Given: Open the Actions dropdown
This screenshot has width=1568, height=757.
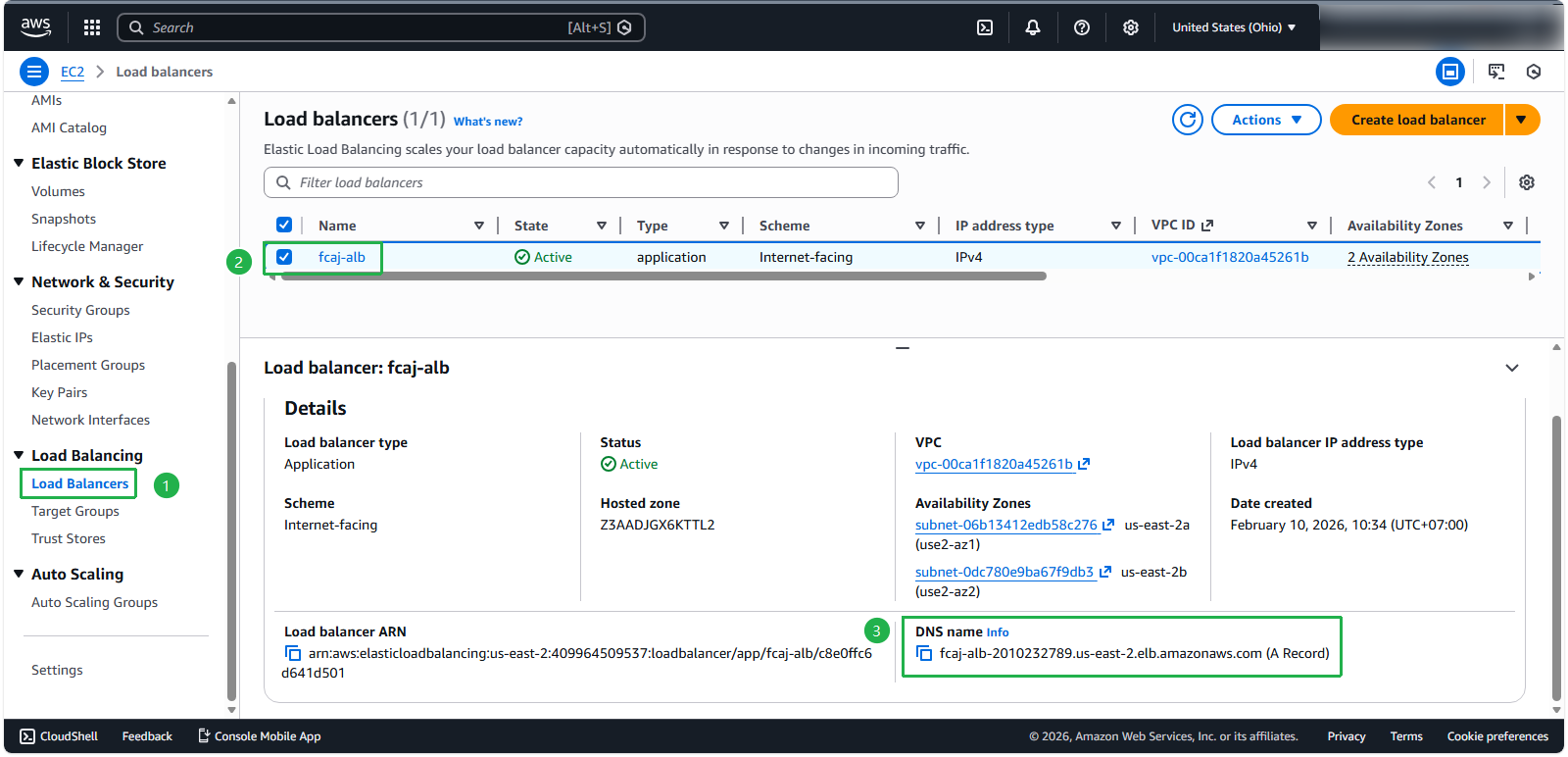Looking at the screenshot, I should [x=1266, y=120].
